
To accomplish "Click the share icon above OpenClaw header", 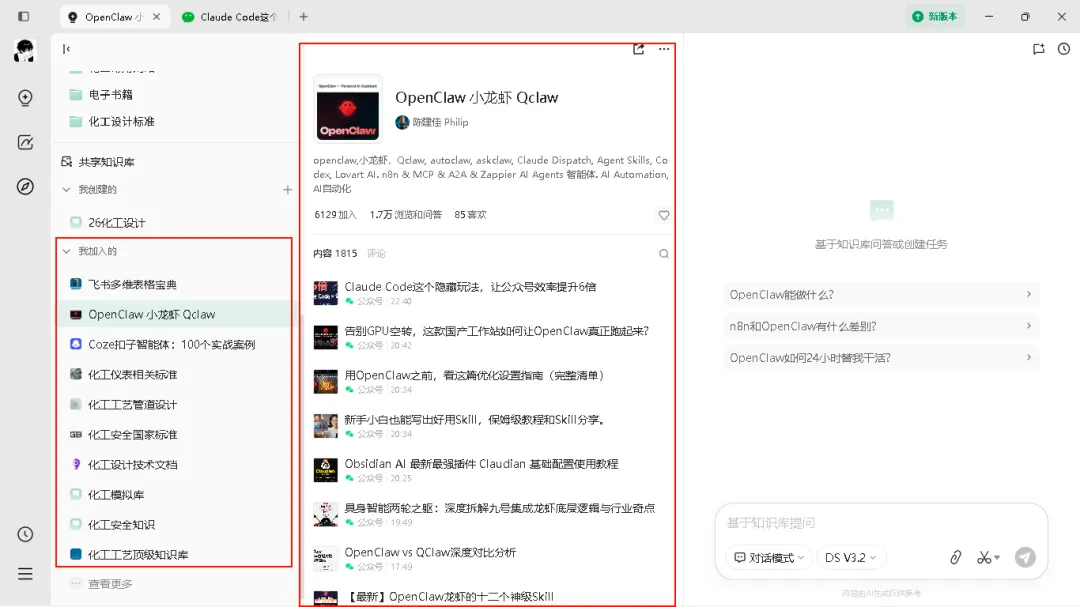I will (x=638, y=49).
